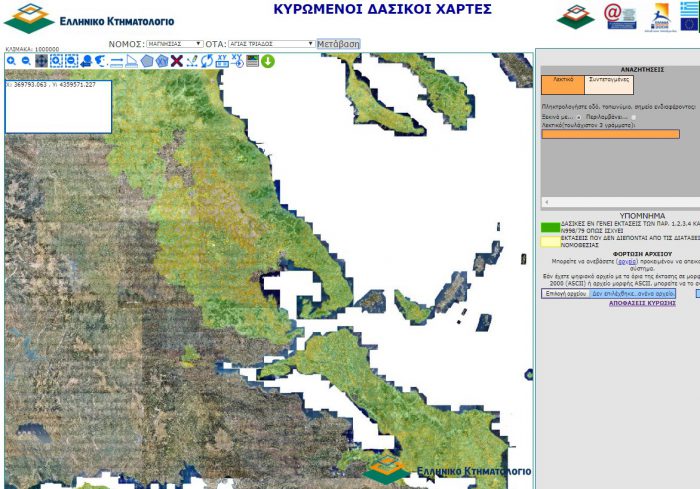Click the zoom out magnifier tool

tap(25, 61)
